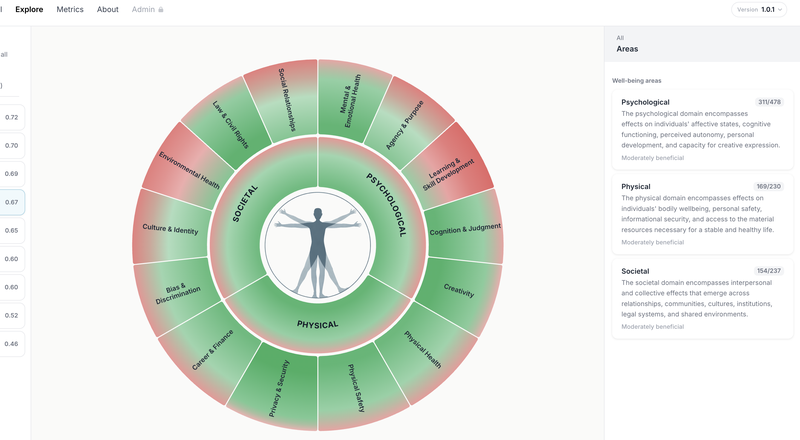The image size is (800, 440).
Task: Click the Well-being areas label
Action: coord(636,81)
